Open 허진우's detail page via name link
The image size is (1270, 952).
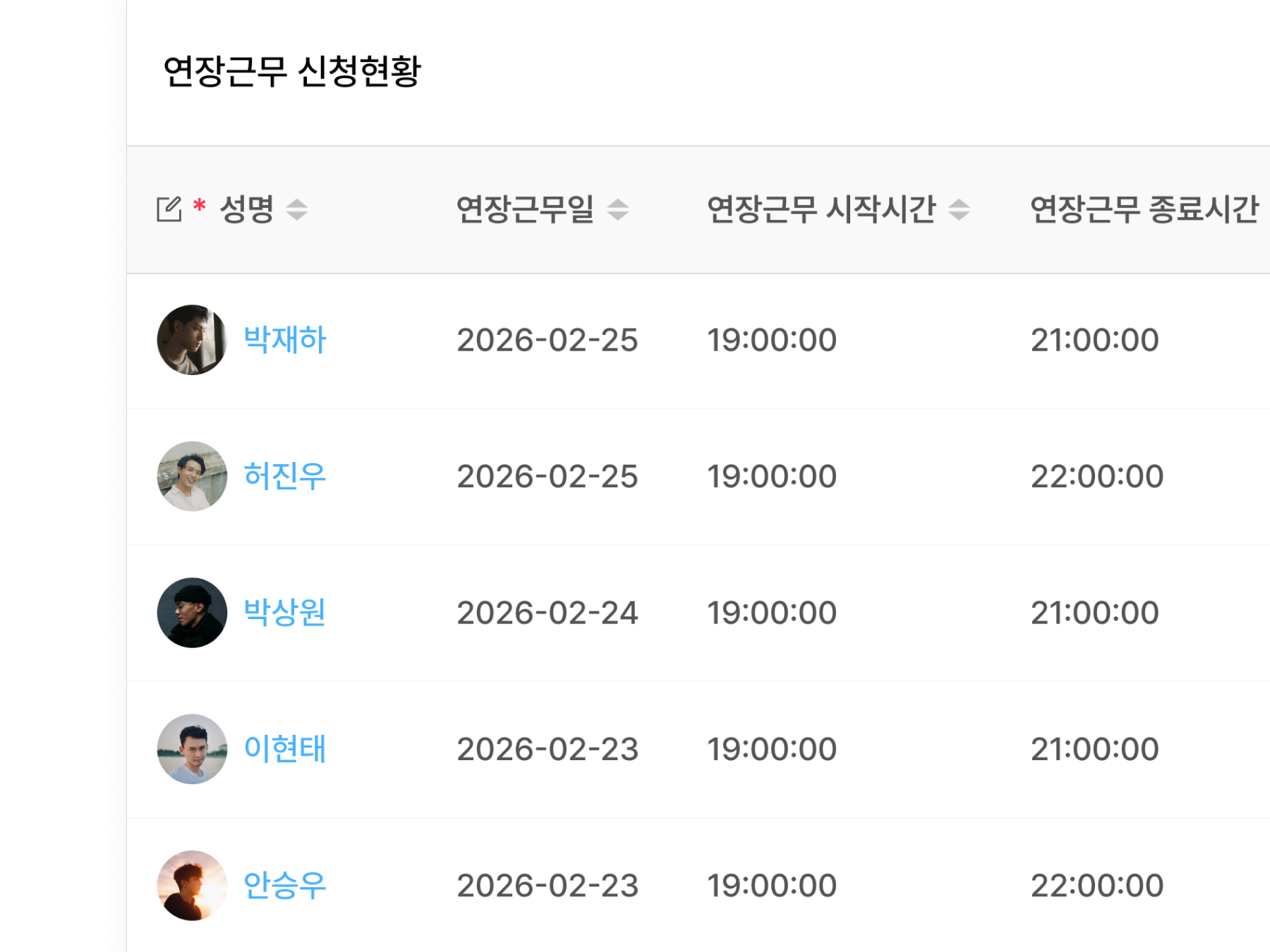pyautogui.click(x=284, y=476)
